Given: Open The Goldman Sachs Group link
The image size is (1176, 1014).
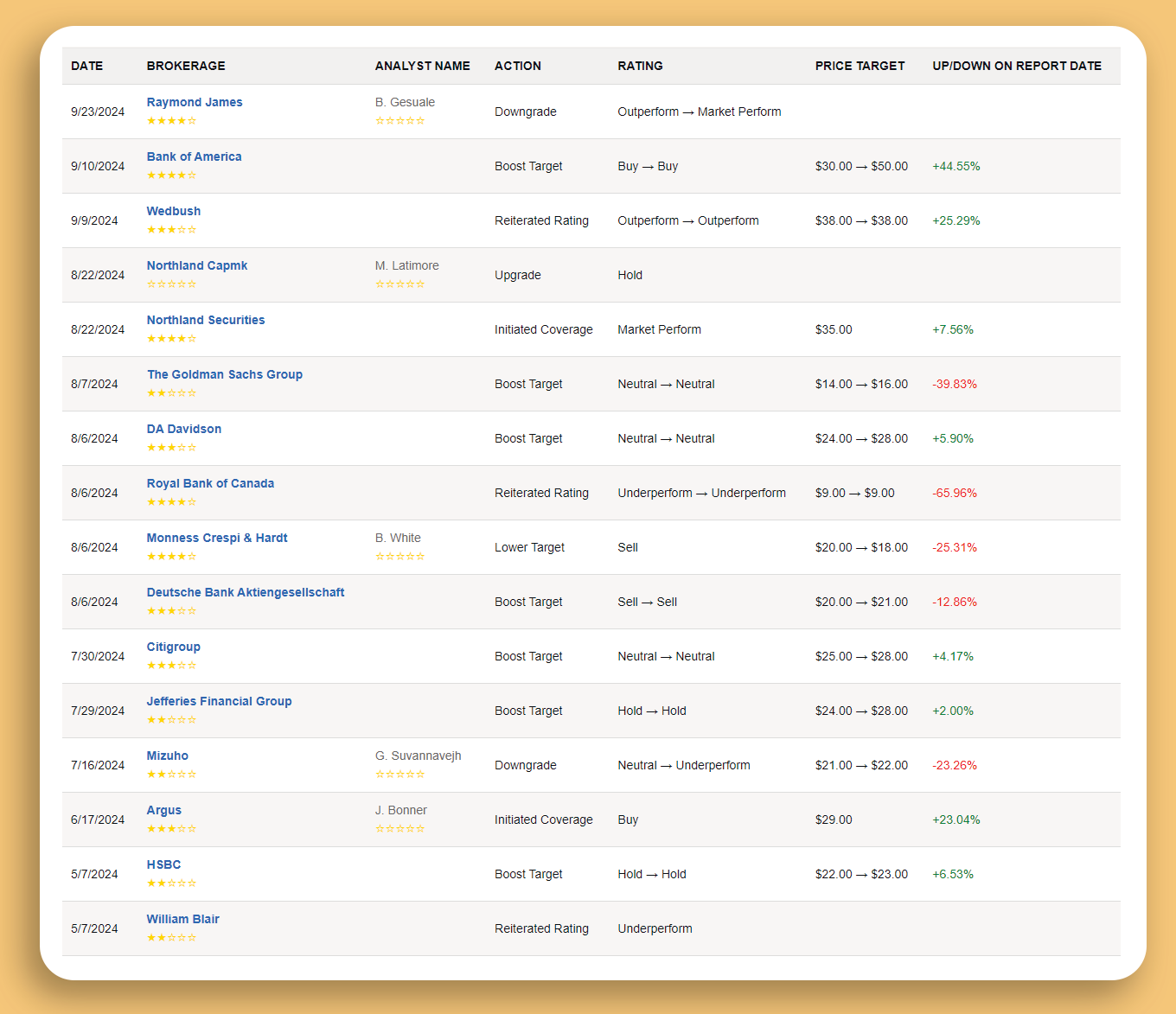Looking at the screenshot, I should [x=225, y=374].
